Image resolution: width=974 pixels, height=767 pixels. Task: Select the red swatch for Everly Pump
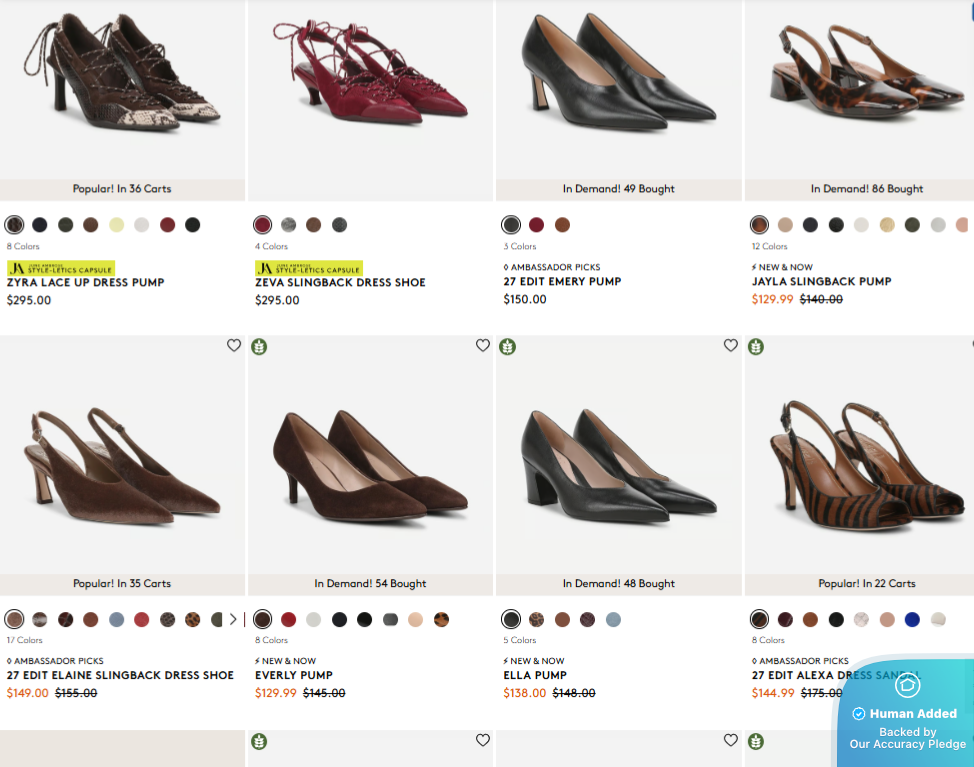click(x=288, y=619)
